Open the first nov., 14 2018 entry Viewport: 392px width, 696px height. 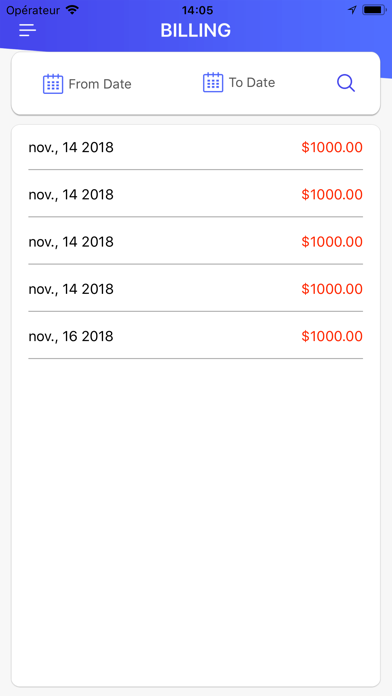195,147
